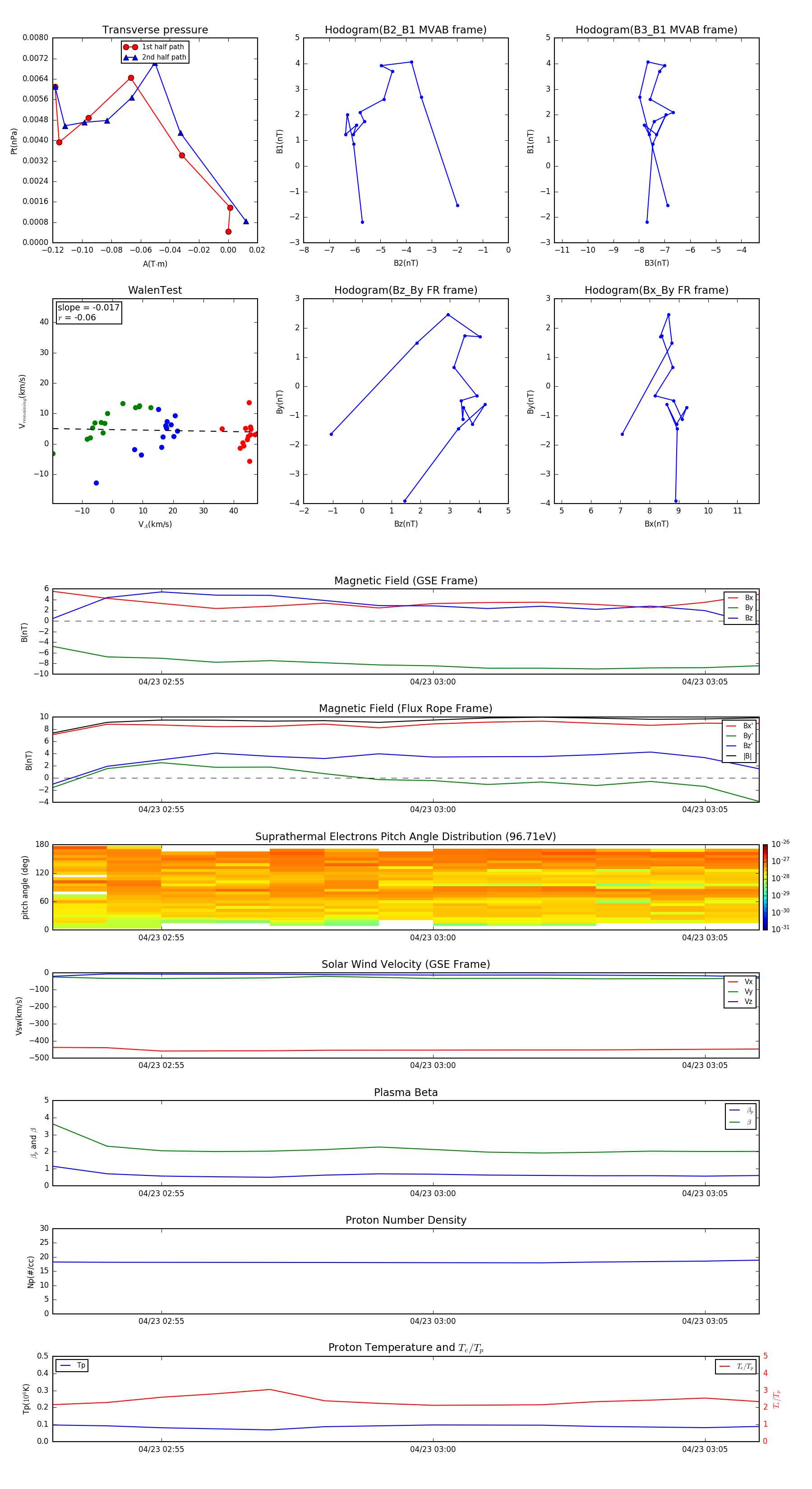
Task: Click the 'Plasma Beta' plot title
Action: pos(406,1093)
